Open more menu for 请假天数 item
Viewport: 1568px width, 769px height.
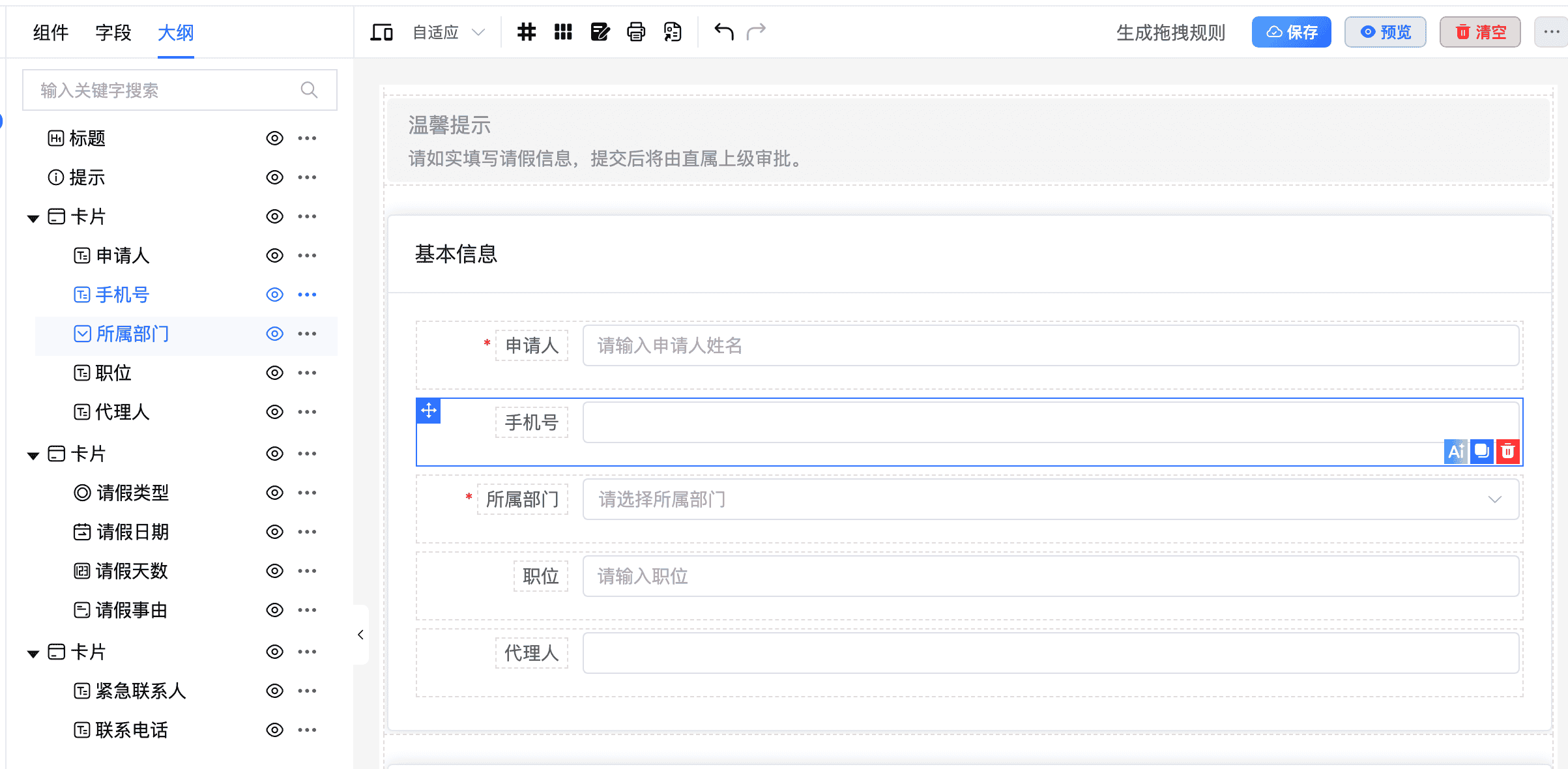[x=307, y=571]
